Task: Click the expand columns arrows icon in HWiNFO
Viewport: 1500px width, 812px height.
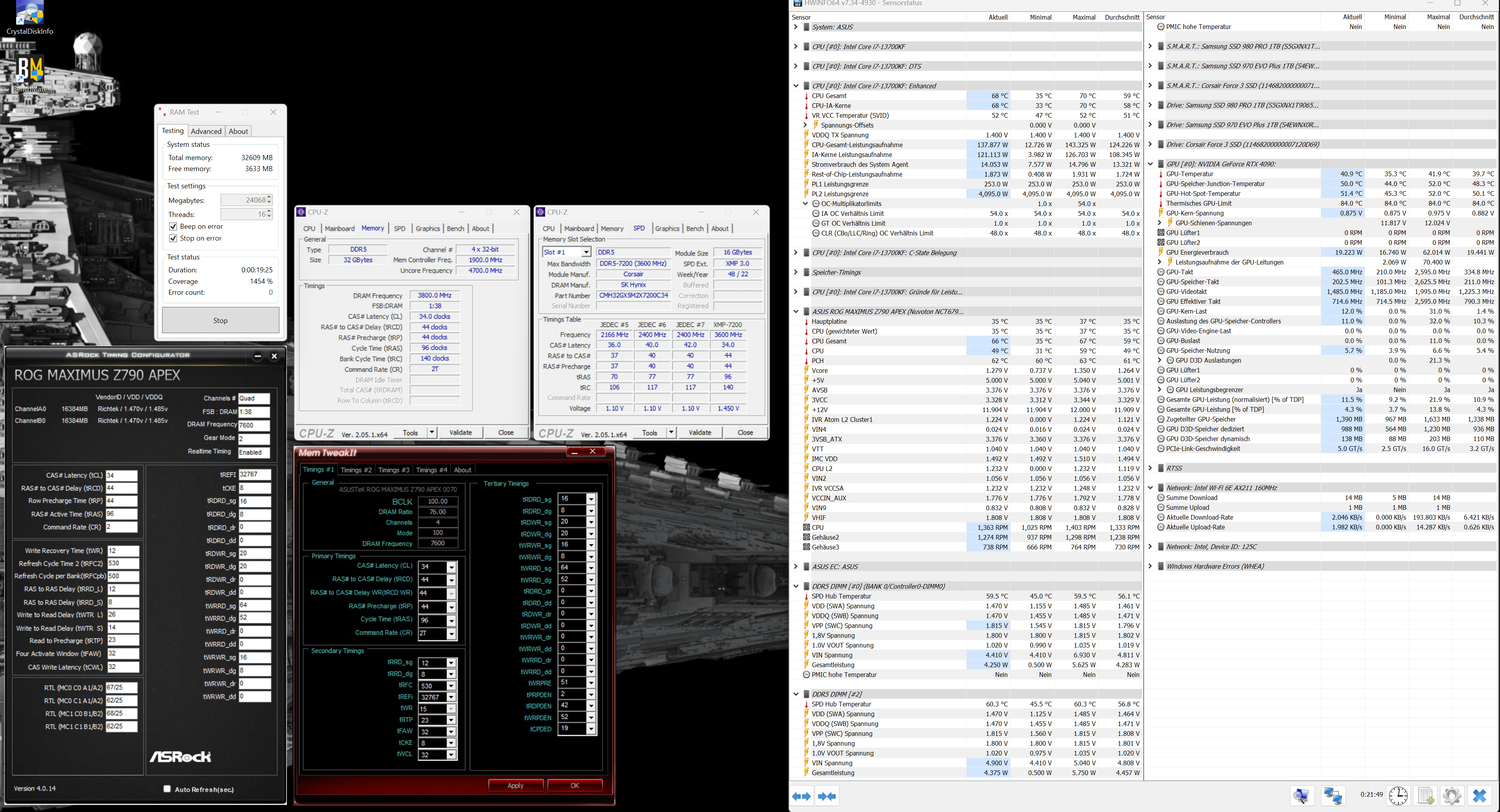Action: (801, 796)
